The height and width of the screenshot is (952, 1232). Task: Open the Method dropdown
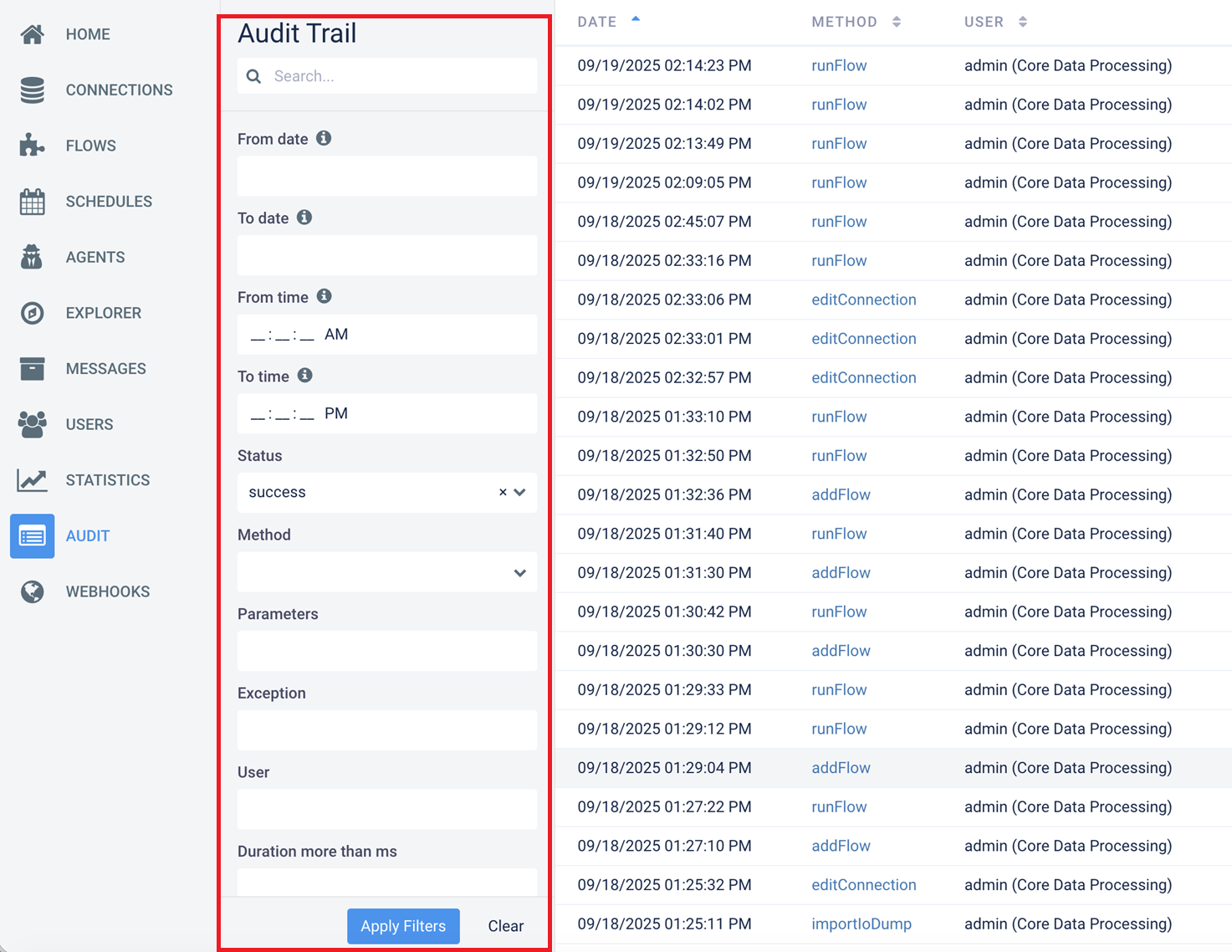[520, 573]
